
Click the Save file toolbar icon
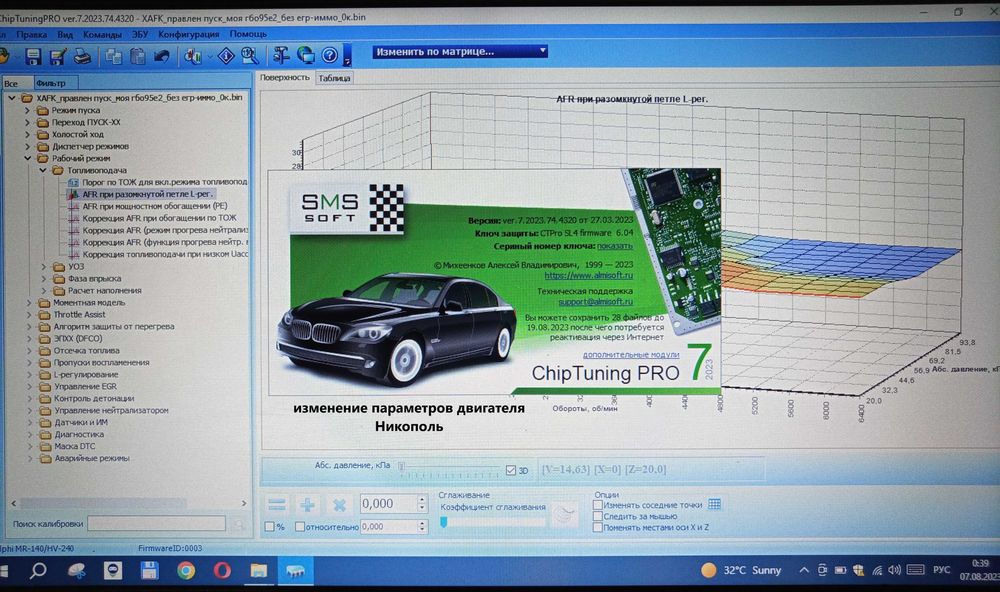pyautogui.click(x=33, y=57)
